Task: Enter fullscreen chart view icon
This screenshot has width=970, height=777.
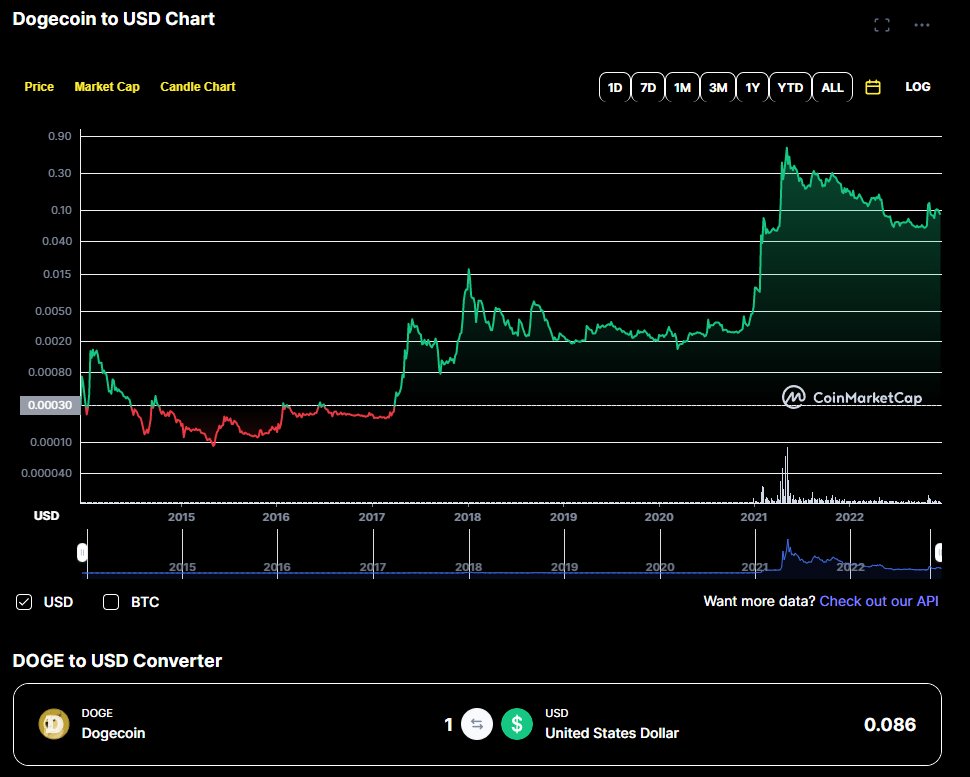Action: 882,25
